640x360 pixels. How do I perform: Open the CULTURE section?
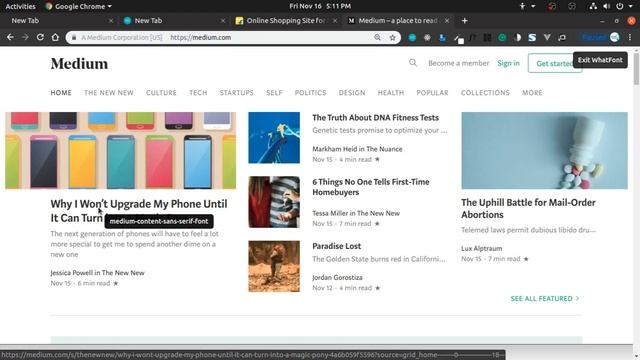(161, 93)
